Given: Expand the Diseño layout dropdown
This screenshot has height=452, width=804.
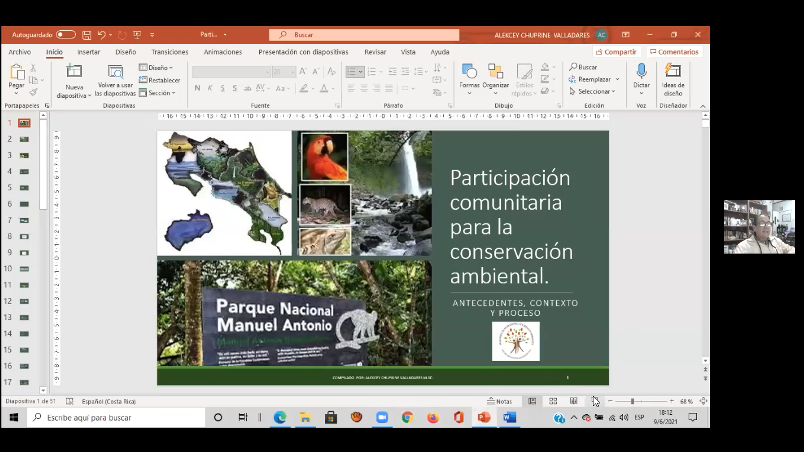Looking at the screenshot, I should click(157, 67).
